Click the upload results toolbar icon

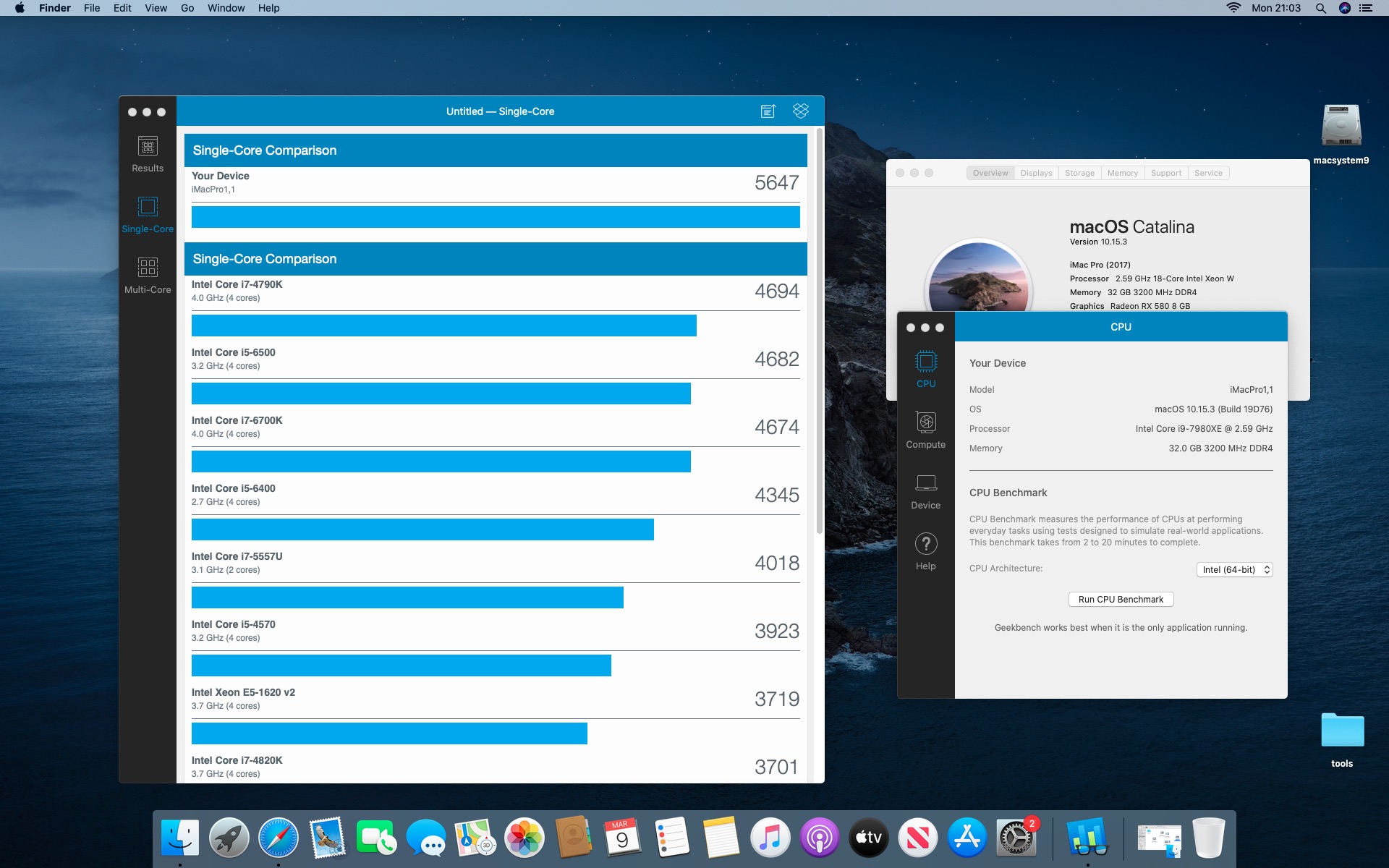(x=768, y=111)
